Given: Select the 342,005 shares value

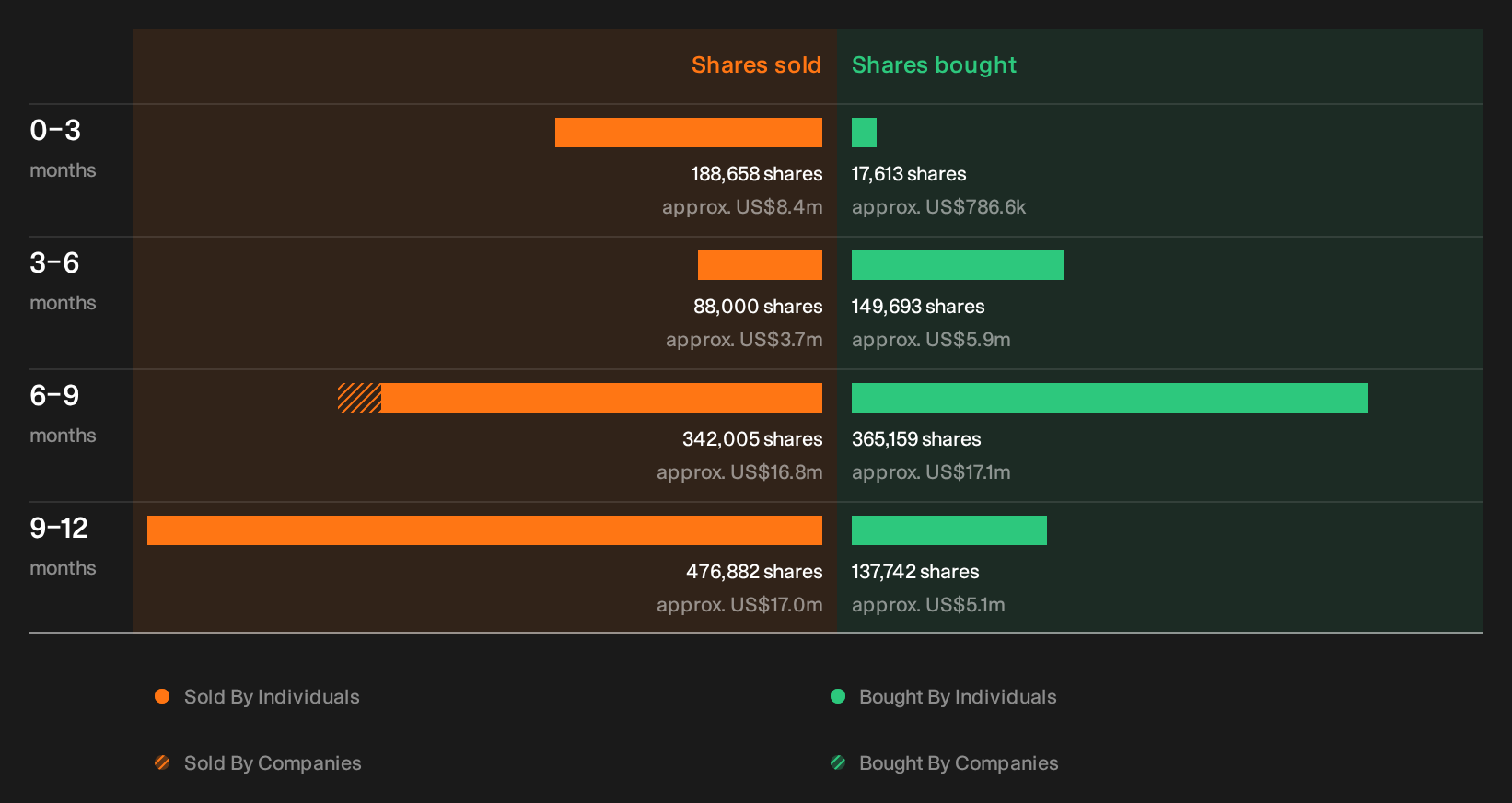Looking at the screenshot, I should (752, 439).
